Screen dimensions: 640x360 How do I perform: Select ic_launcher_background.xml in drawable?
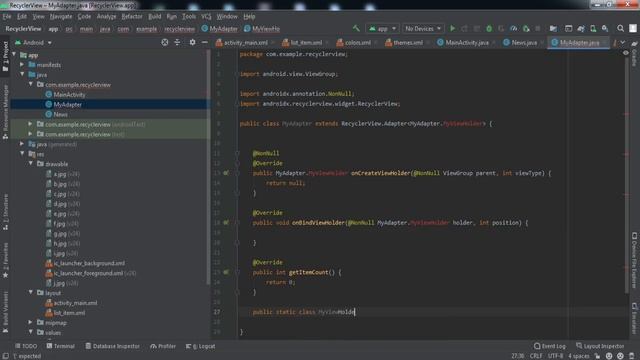(x=89, y=263)
